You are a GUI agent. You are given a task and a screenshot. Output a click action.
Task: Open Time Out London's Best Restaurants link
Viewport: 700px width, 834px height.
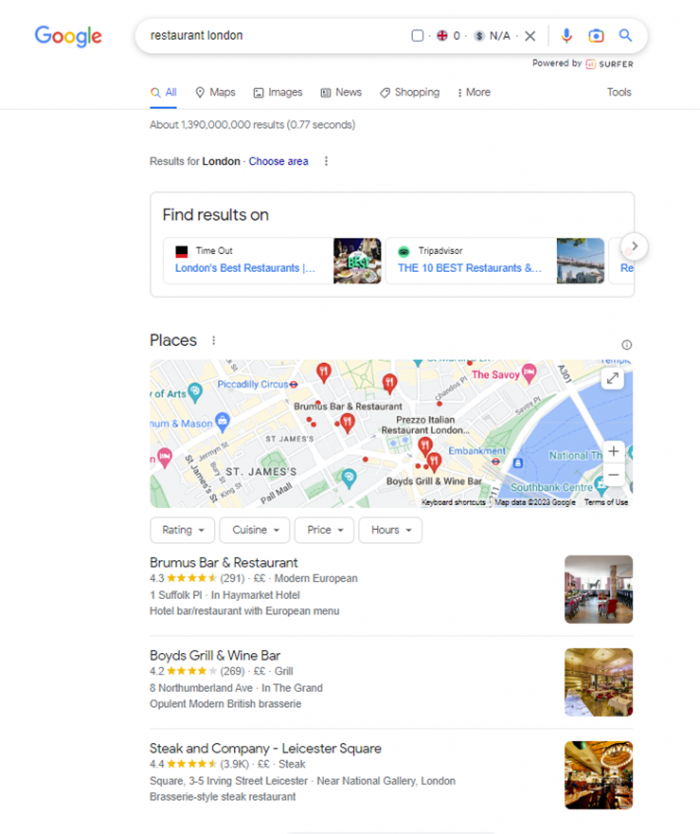point(245,268)
